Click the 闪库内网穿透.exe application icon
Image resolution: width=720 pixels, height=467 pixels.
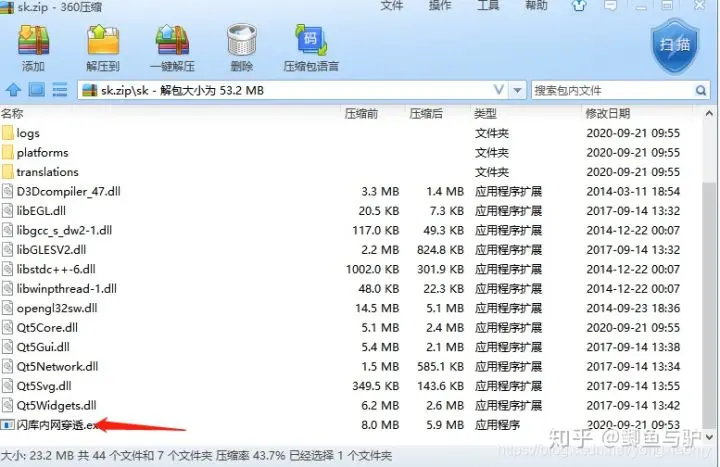7,425
